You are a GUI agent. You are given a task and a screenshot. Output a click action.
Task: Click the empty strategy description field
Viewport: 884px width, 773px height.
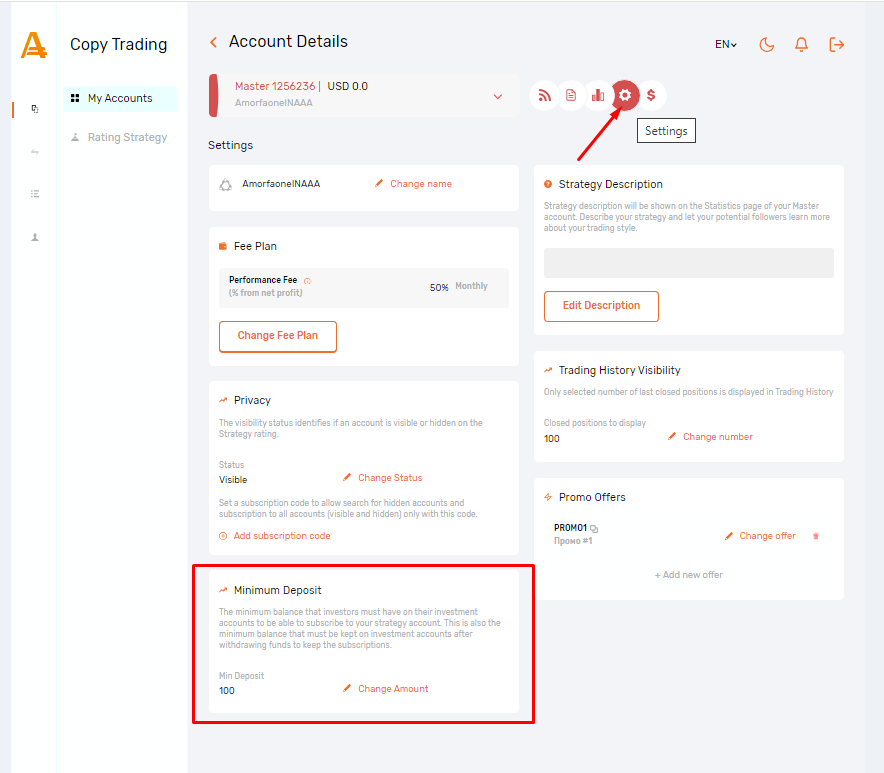pos(688,263)
